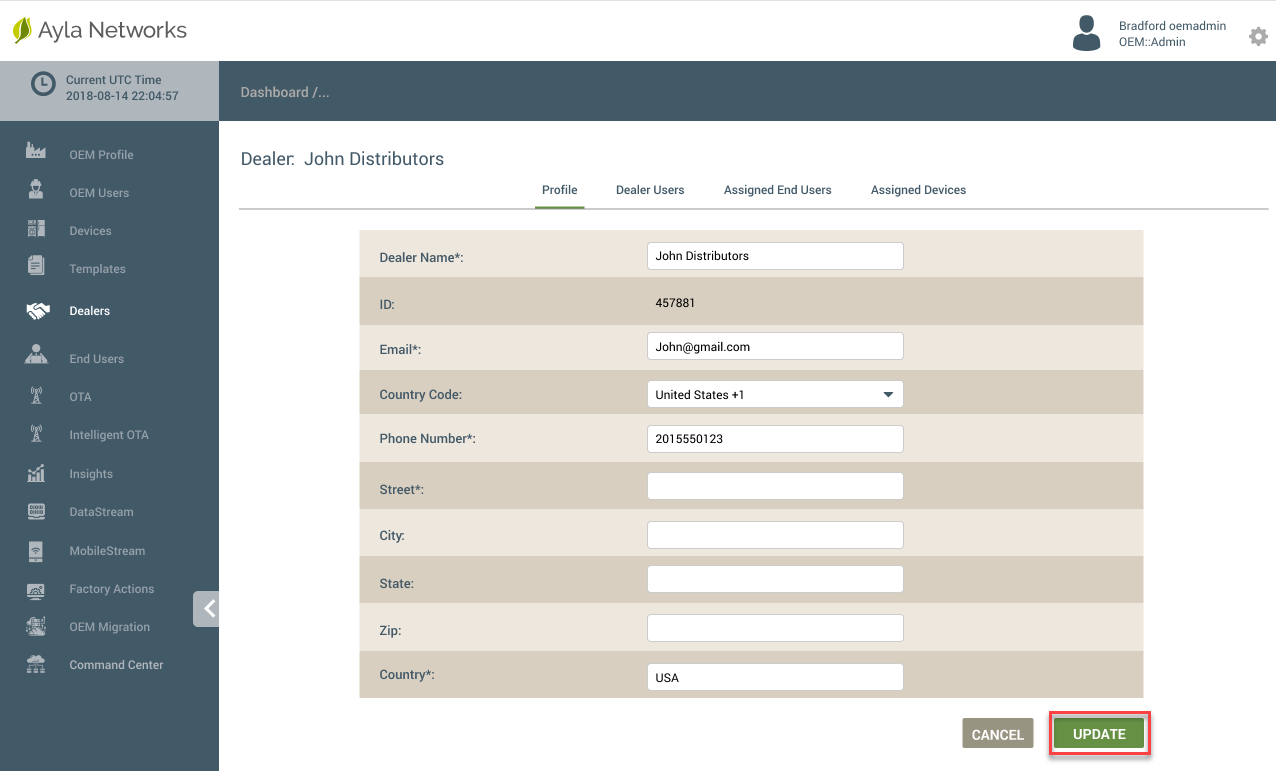Click the UPDATE button
Viewport: 1276px width, 771px height.
pyautogui.click(x=1099, y=734)
